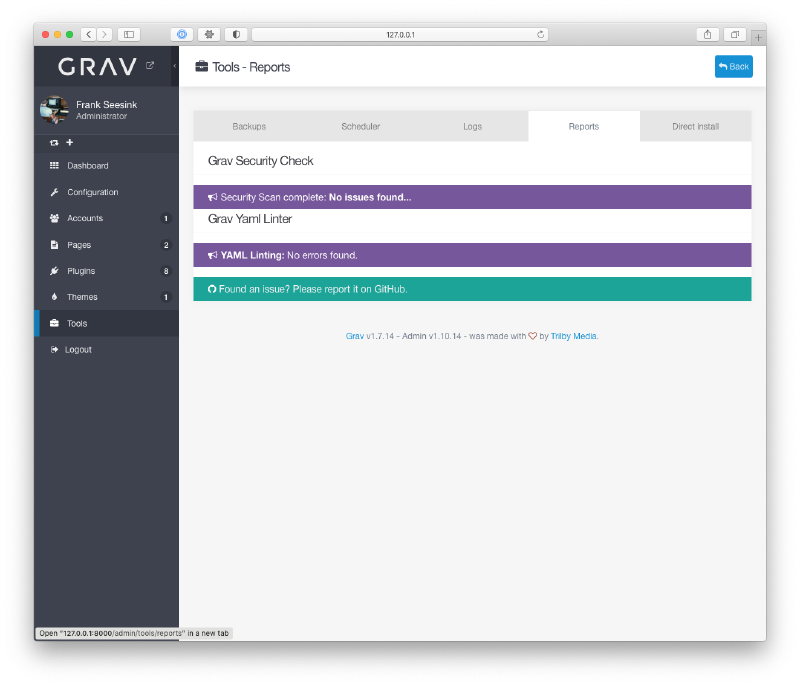The width and height of the screenshot is (800, 686).
Task: Select the Direct Install tab
Action: pyautogui.click(x=695, y=126)
